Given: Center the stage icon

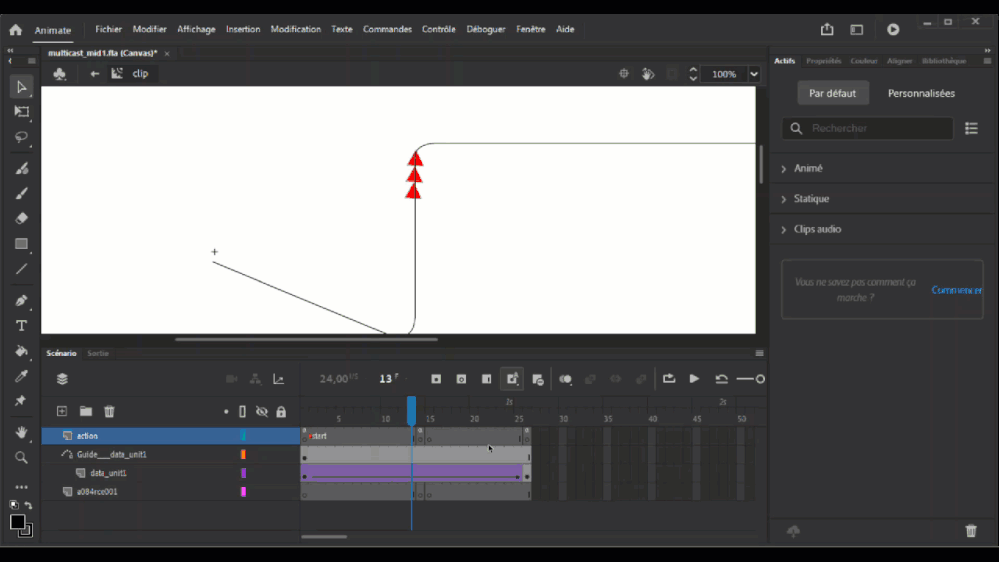Looking at the screenshot, I should (x=624, y=74).
